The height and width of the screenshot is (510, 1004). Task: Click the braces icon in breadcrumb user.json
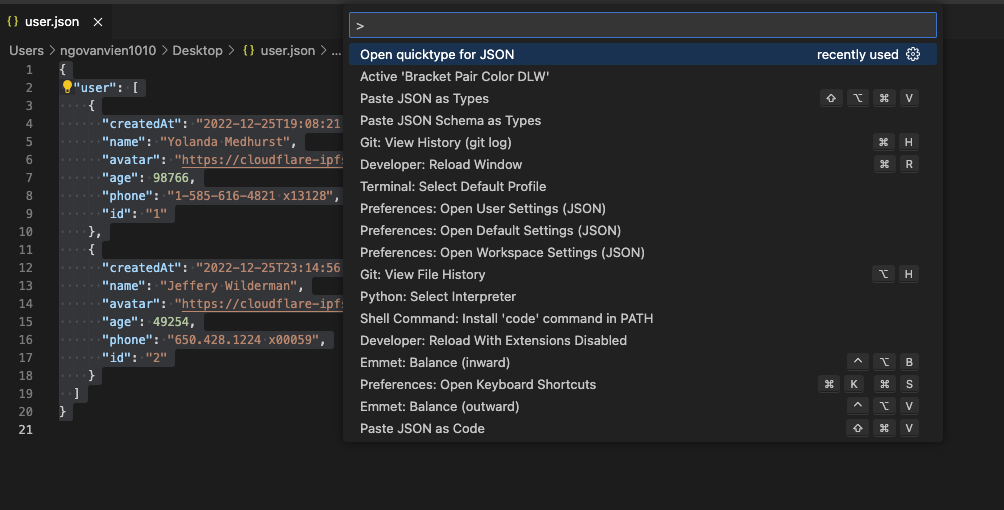click(248, 50)
